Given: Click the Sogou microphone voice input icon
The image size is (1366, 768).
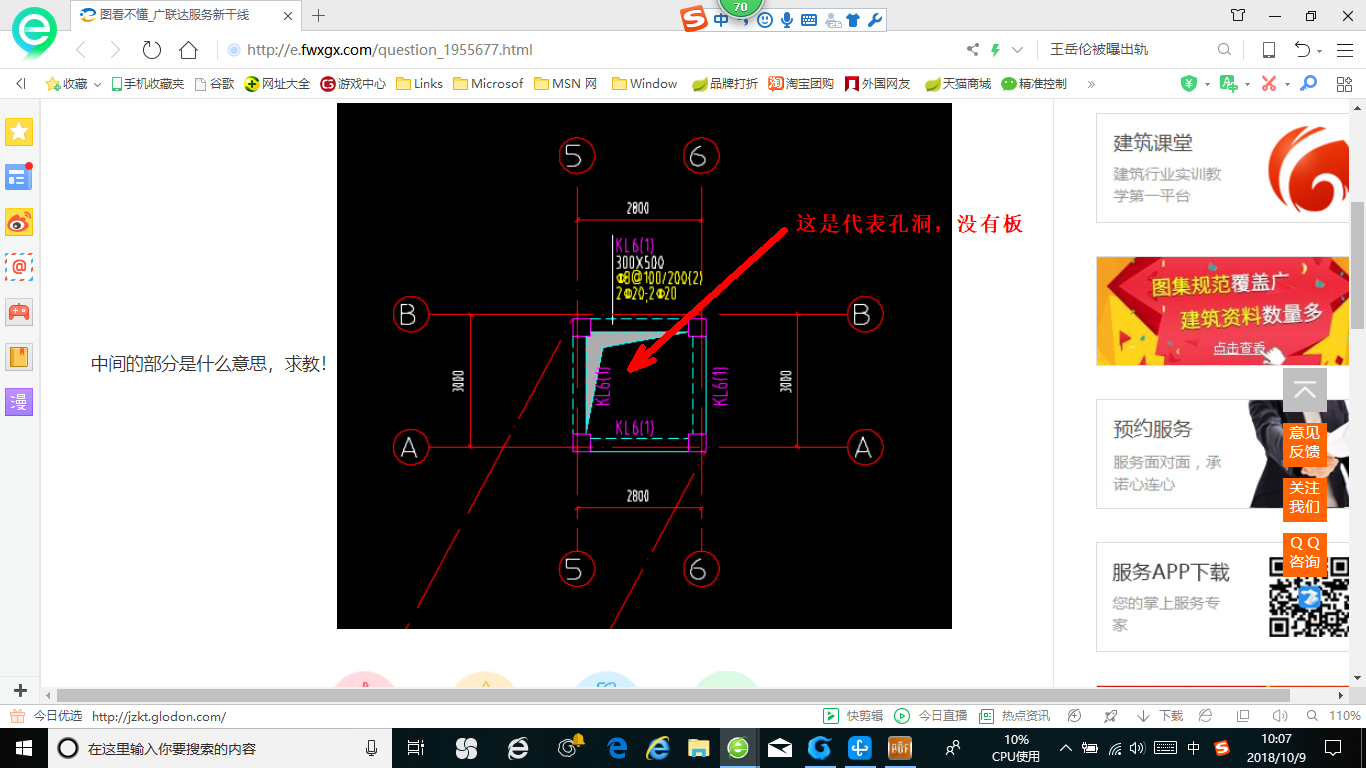Looking at the screenshot, I should 787,20.
